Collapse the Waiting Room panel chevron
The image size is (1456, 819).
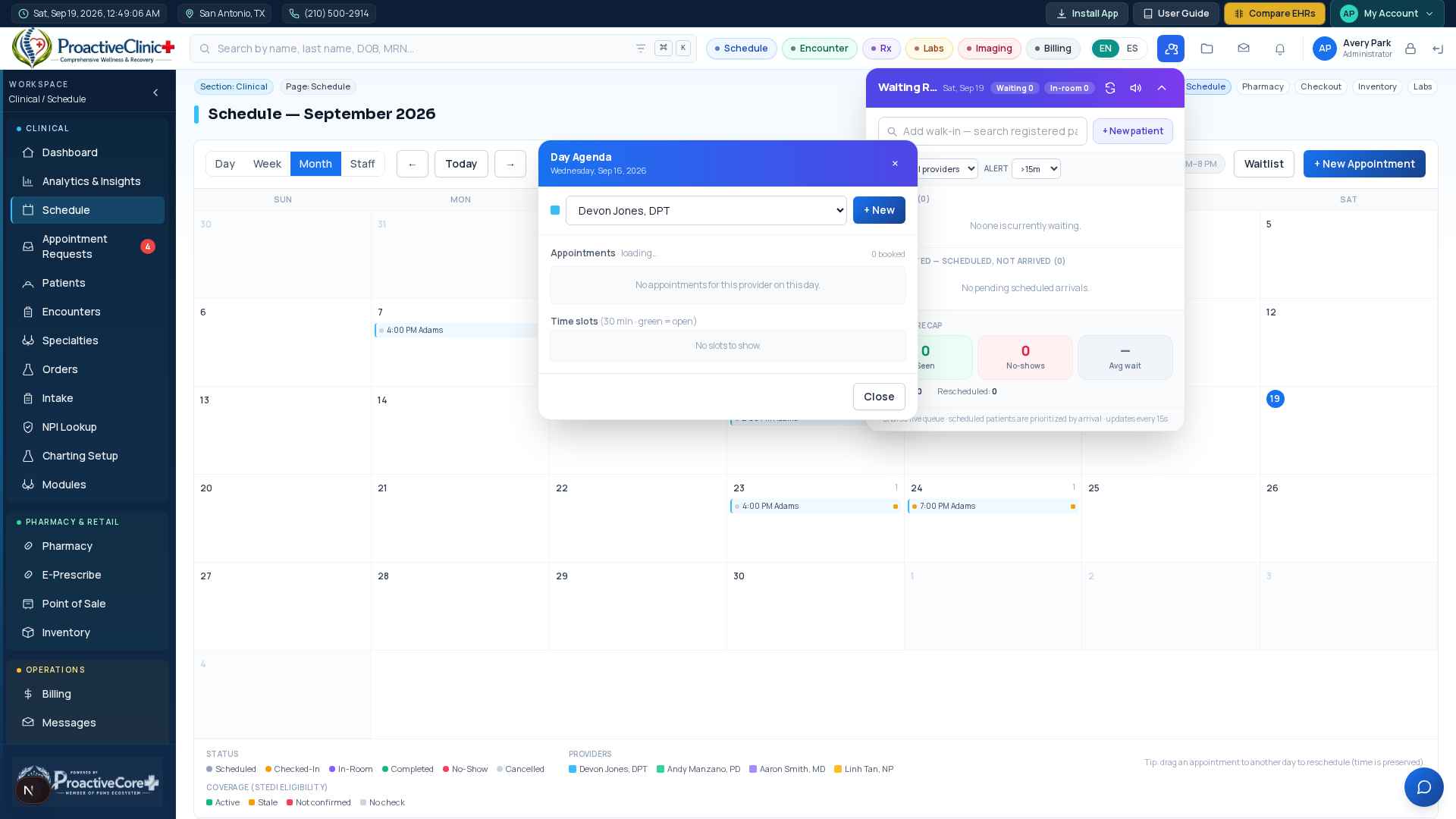[1162, 88]
